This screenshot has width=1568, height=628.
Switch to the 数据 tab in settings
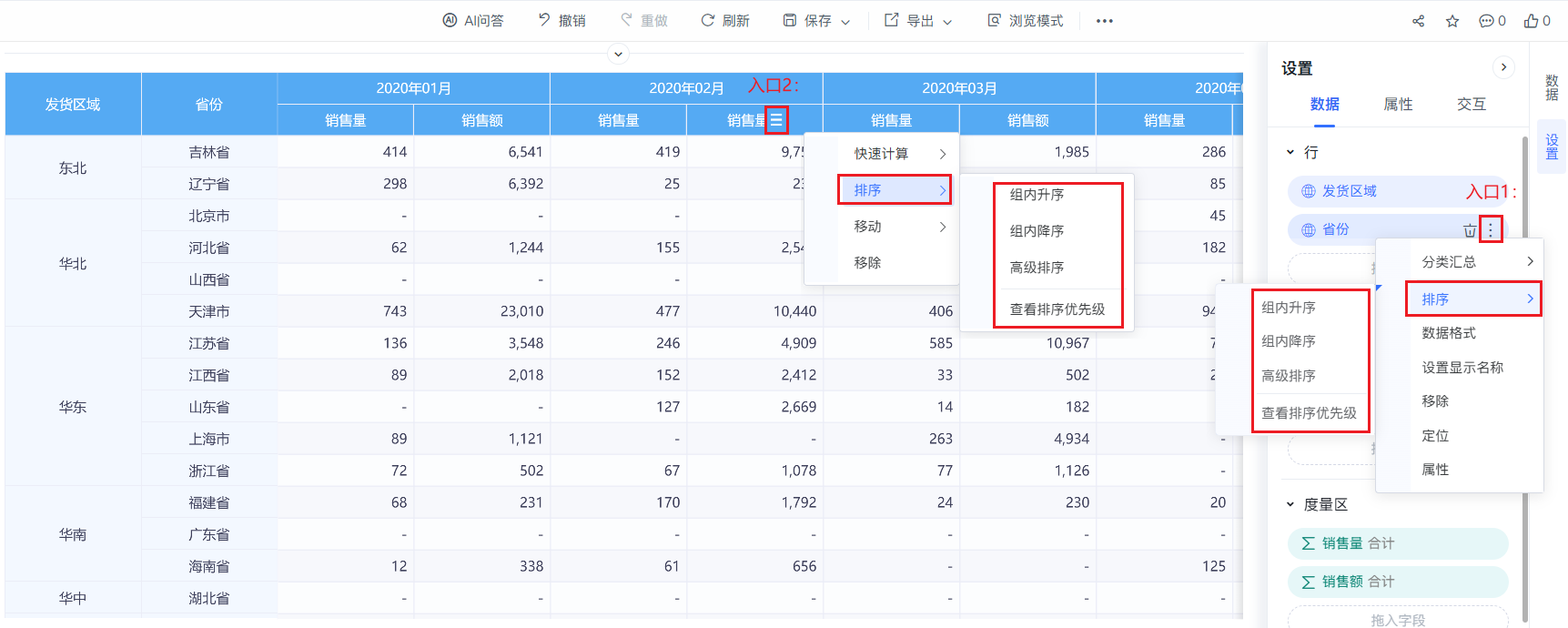tap(1325, 105)
